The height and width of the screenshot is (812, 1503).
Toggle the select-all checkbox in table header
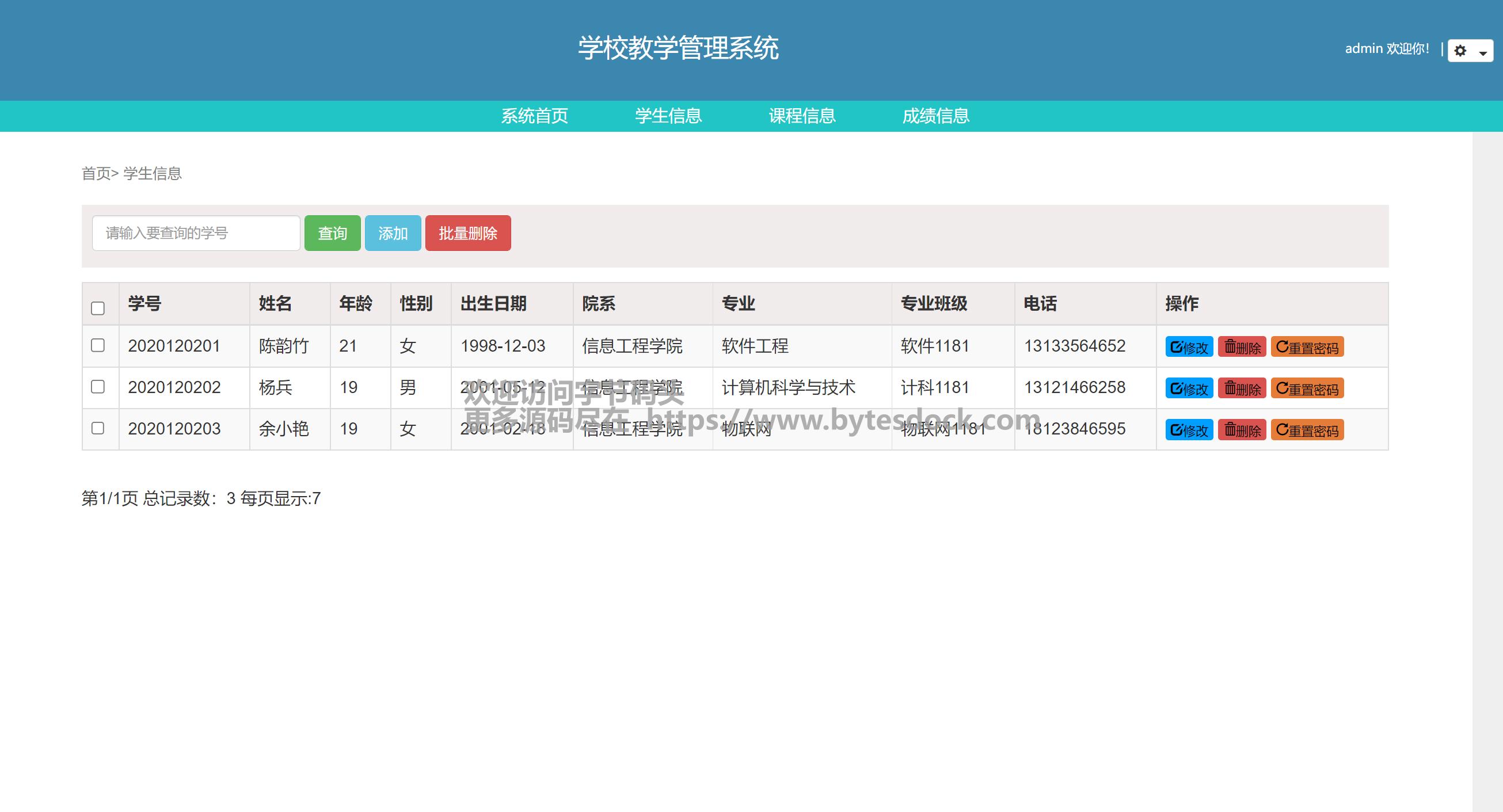pos(98,308)
